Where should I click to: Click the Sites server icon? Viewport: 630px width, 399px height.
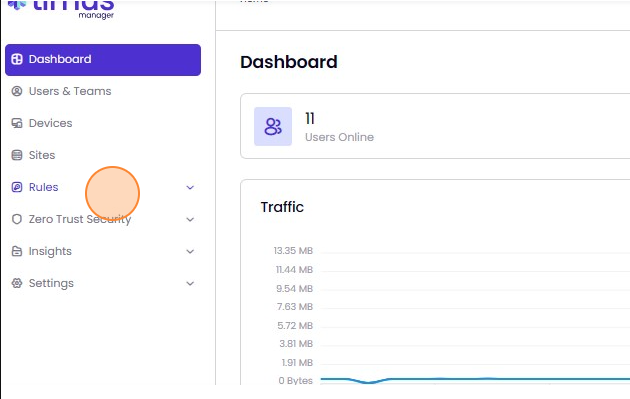[x=17, y=155]
